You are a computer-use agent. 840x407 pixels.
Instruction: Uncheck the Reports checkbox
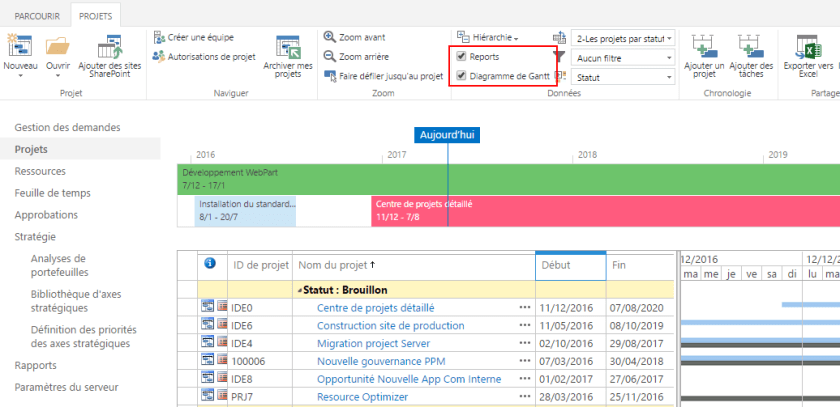(461, 57)
